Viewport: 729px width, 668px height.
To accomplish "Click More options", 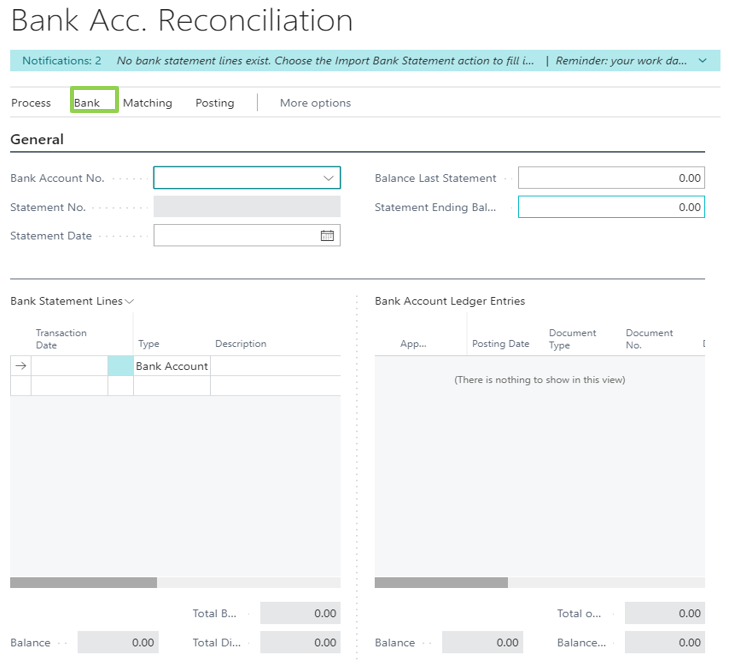I will pos(315,103).
